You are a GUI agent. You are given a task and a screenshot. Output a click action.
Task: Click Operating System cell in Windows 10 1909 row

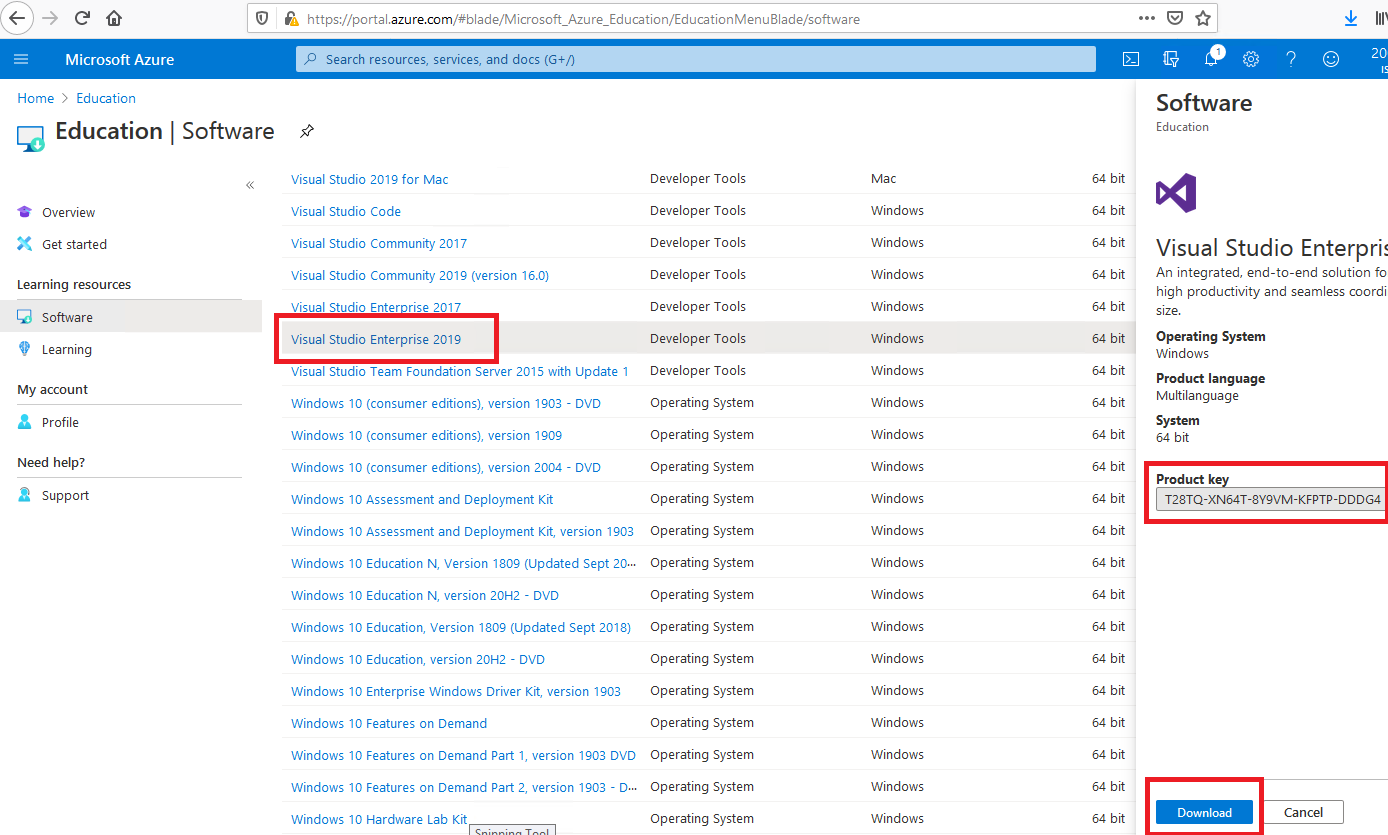[702, 435]
